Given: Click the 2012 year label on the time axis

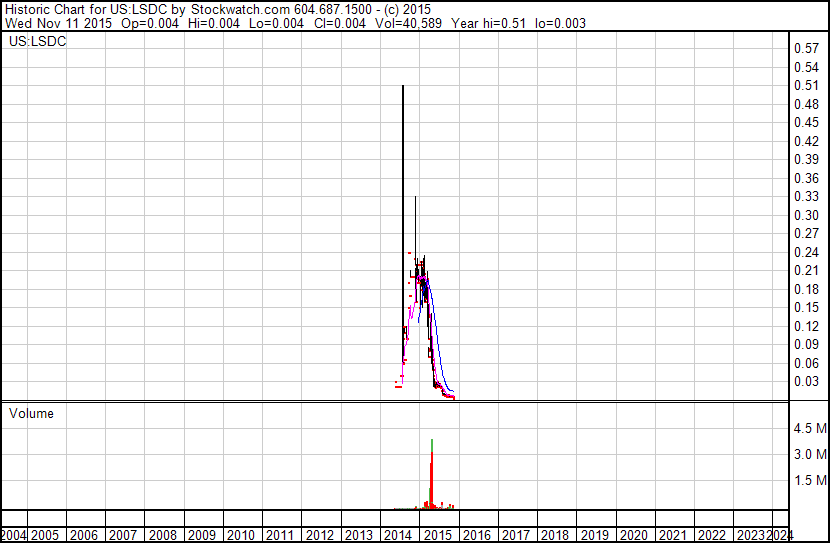Looking at the screenshot, I should (x=320, y=535).
